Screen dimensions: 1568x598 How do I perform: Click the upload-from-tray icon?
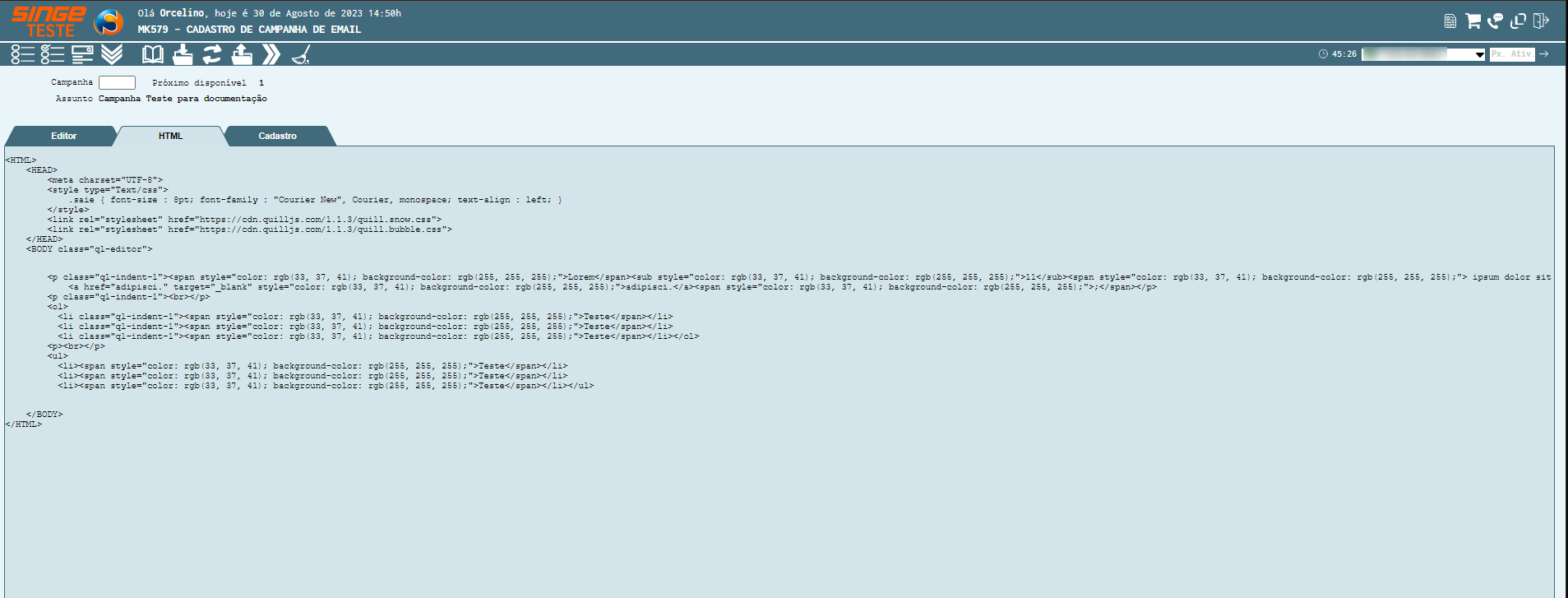[242, 54]
